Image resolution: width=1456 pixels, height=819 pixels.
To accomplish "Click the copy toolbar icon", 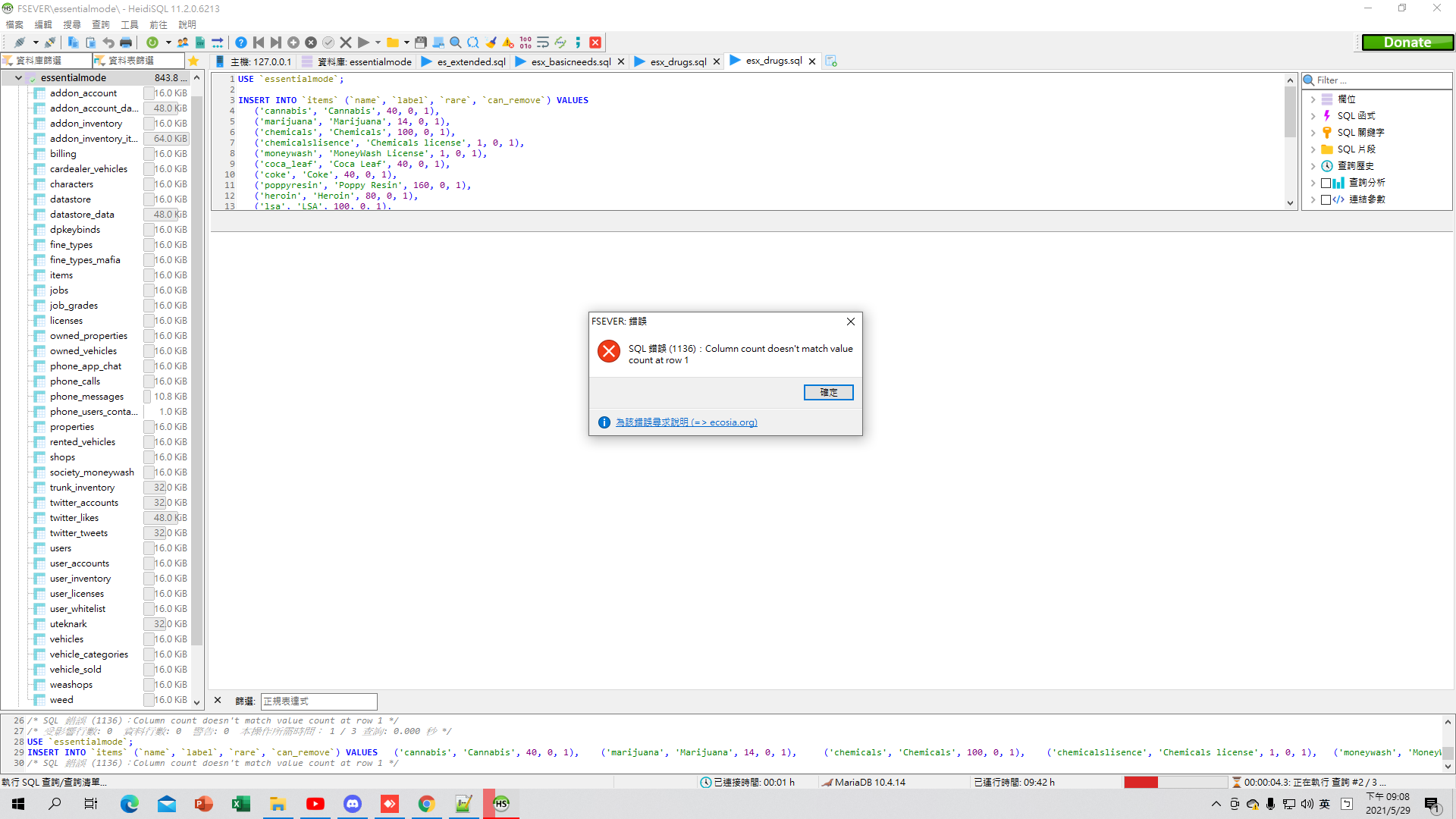I will pyautogui.click(x=73, y=42).
